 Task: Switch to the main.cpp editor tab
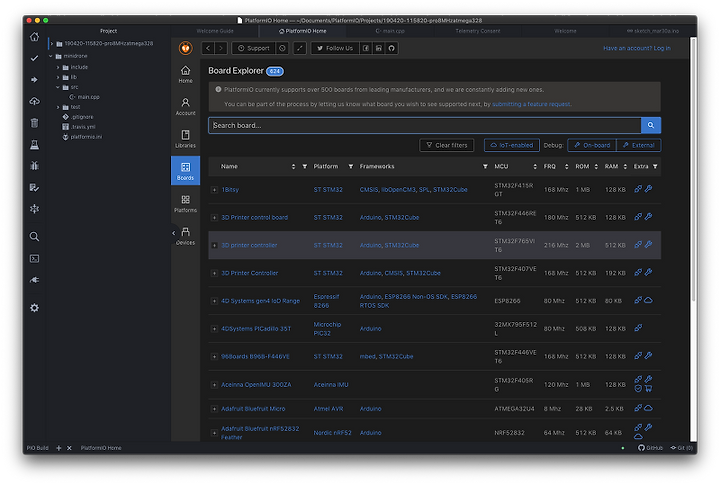coord(390,31)
